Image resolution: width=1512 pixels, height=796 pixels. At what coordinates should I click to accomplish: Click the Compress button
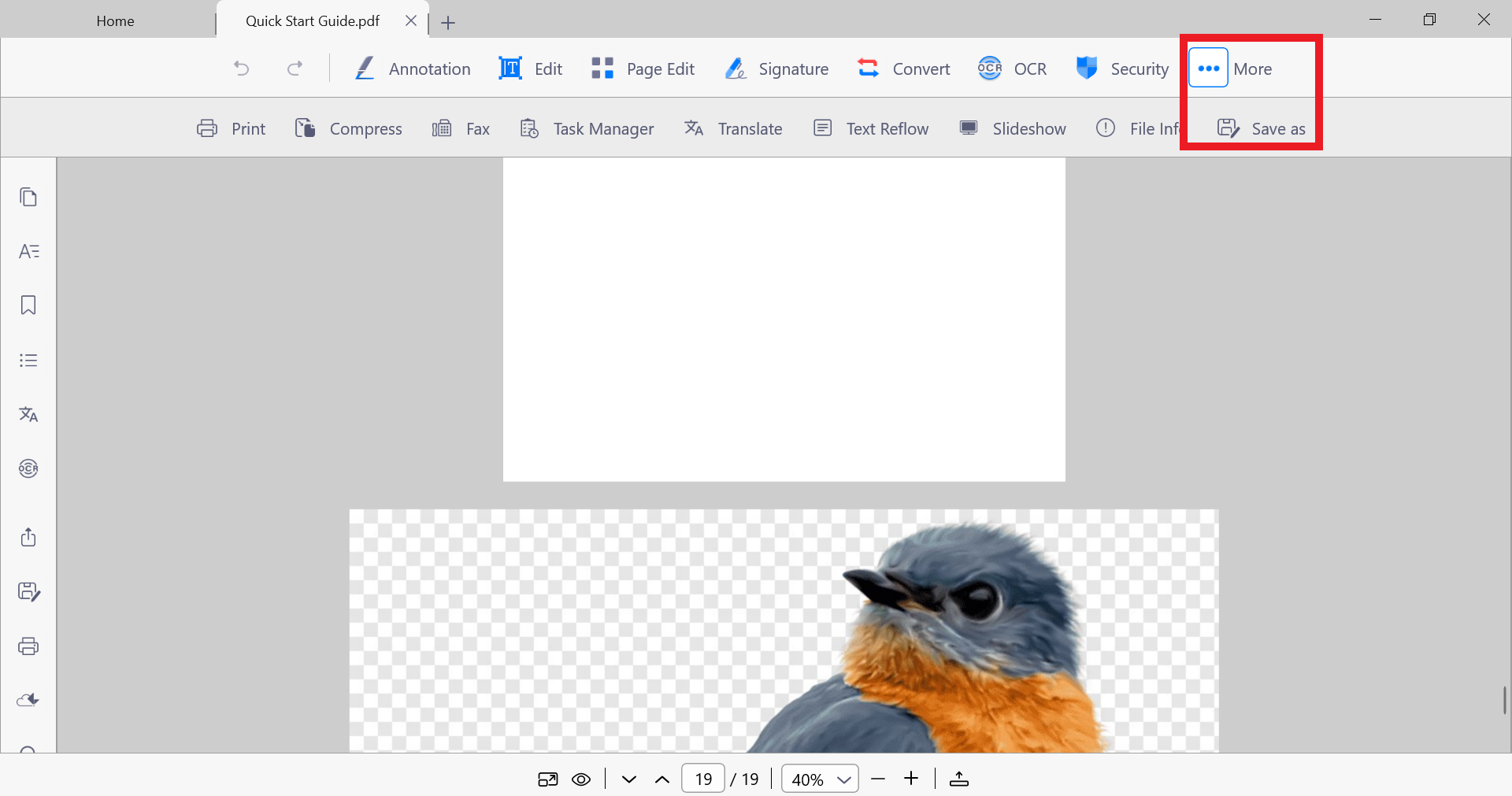coord(348,128)
